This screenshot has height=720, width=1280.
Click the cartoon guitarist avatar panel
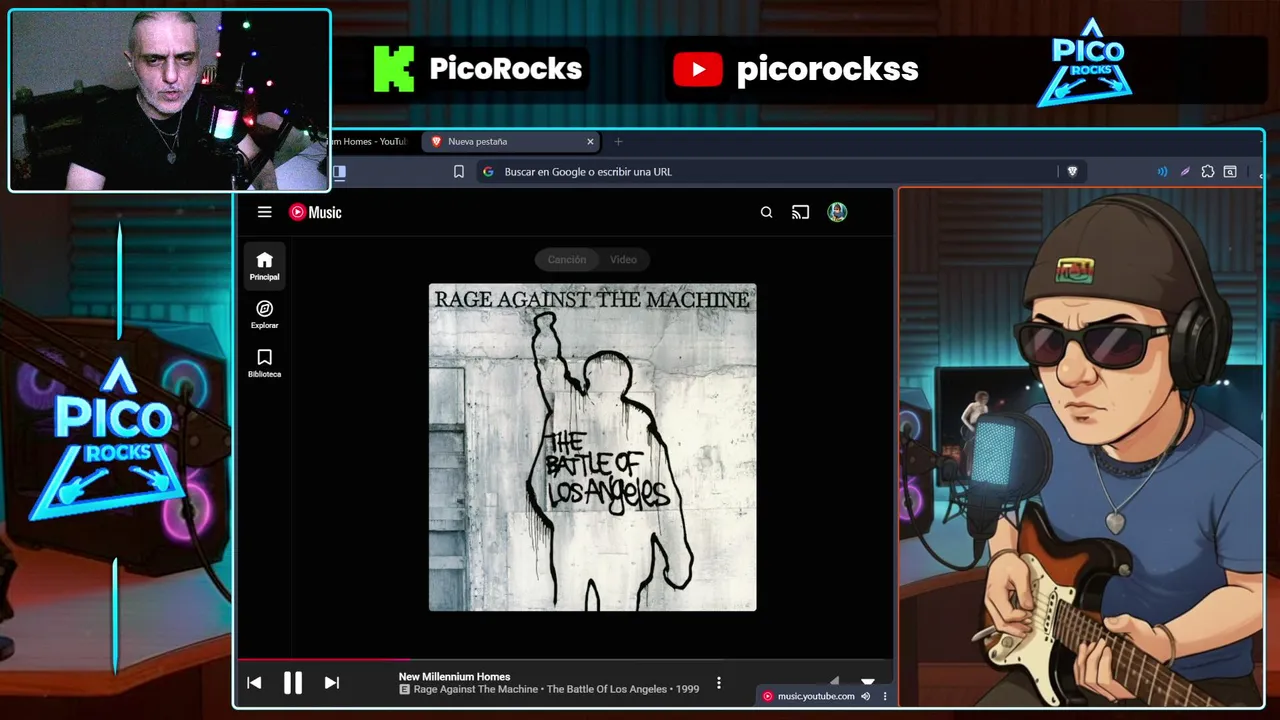tap(1080, 447)
